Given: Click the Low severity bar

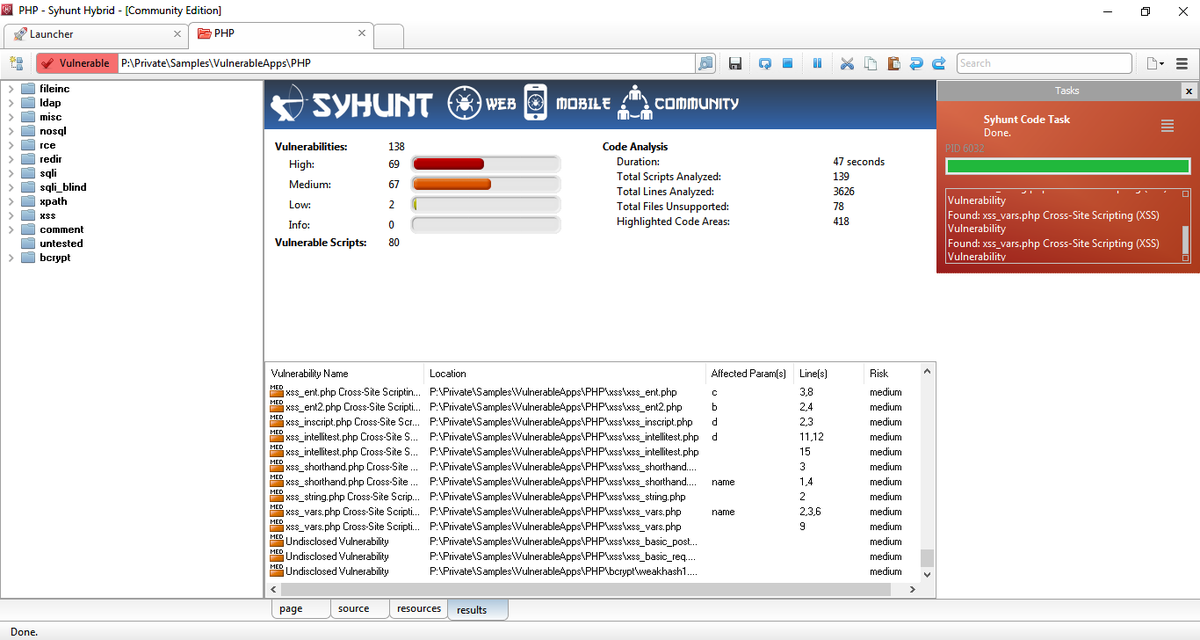Looking at the screenshot, I should pos(486,204).
